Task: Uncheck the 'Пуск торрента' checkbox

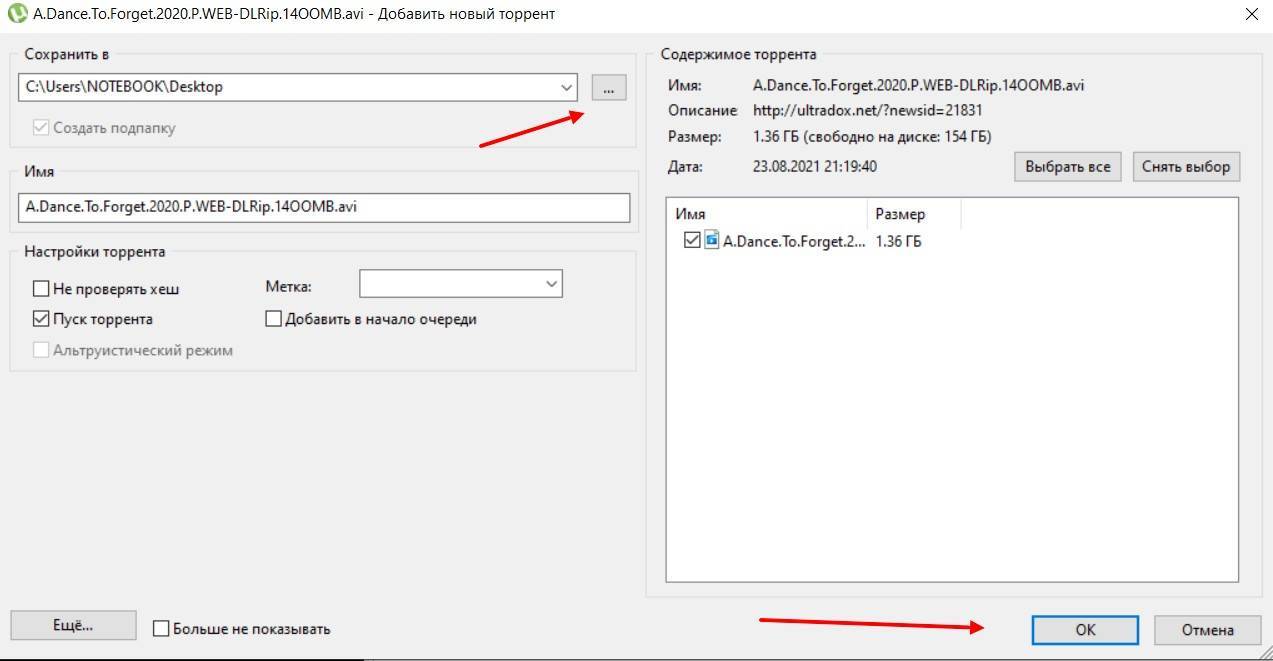Action: tap(41, 319)
